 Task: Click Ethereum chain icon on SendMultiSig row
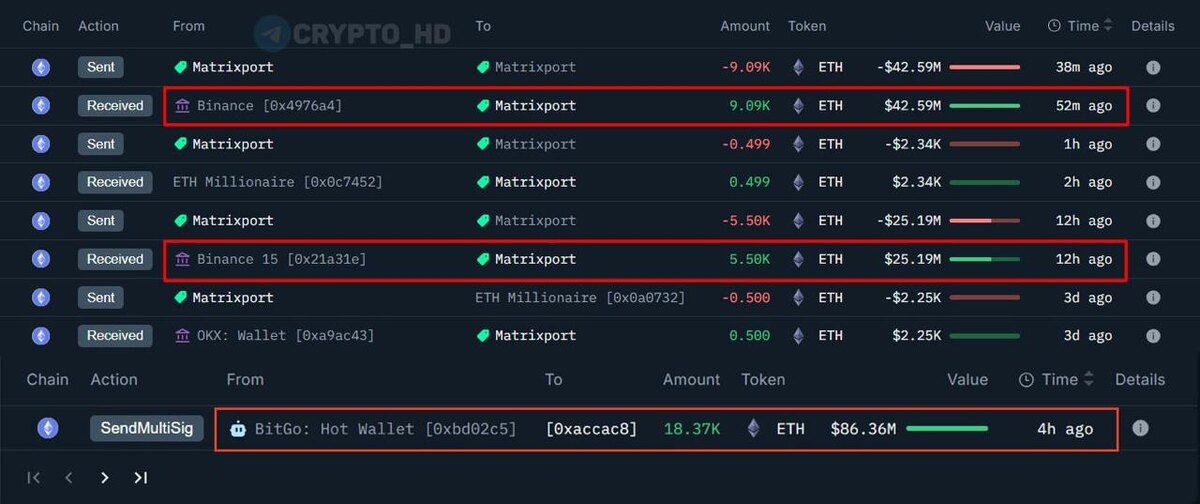click(x=47, y=428)
